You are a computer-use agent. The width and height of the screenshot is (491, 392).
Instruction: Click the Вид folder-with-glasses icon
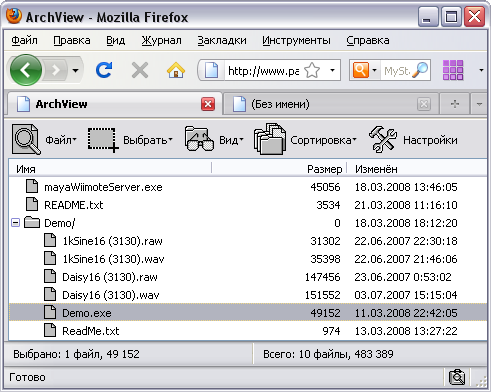(199, 139)
